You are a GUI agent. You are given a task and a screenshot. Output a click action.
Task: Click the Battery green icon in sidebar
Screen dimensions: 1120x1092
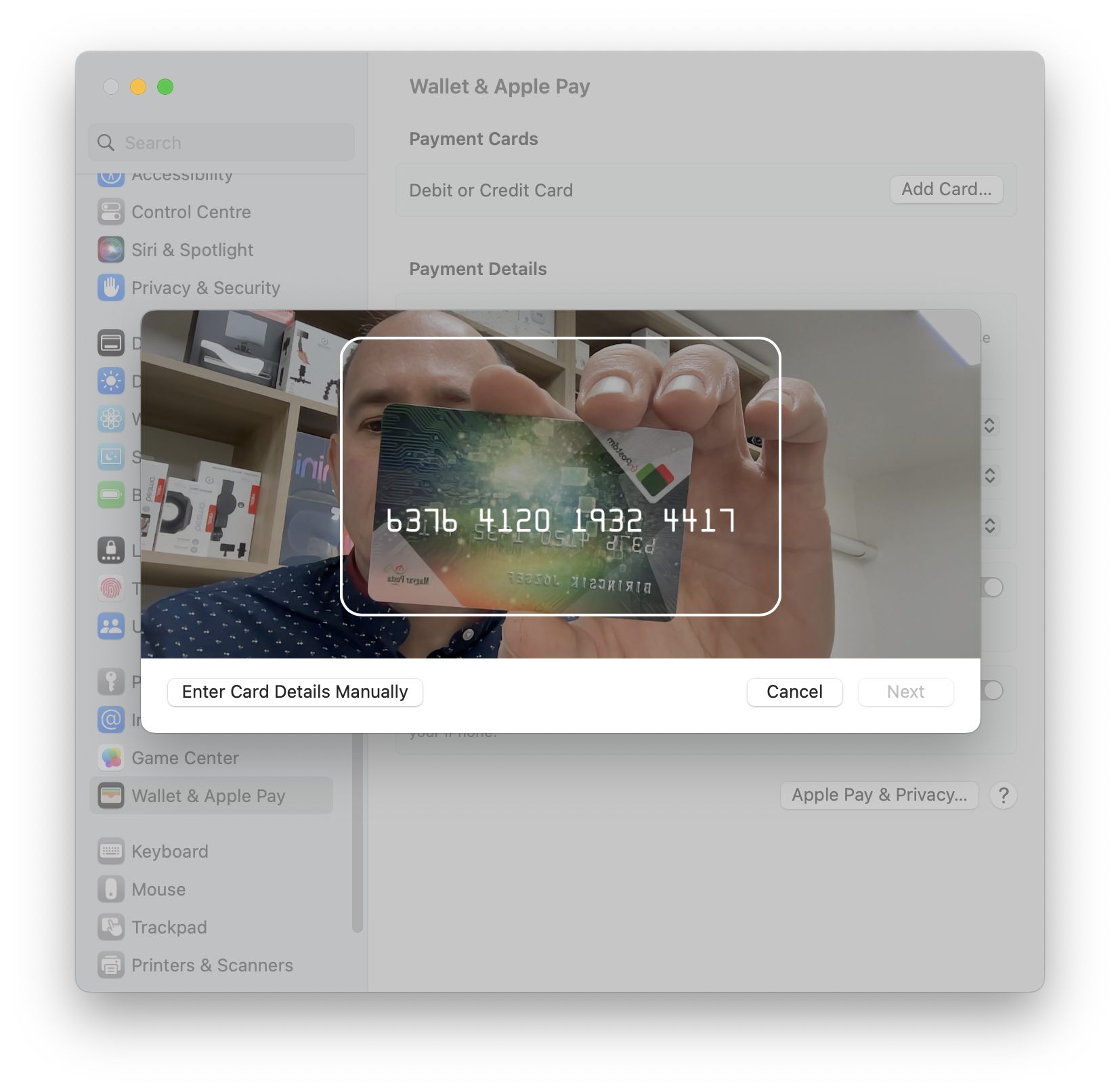pos(111,495)
